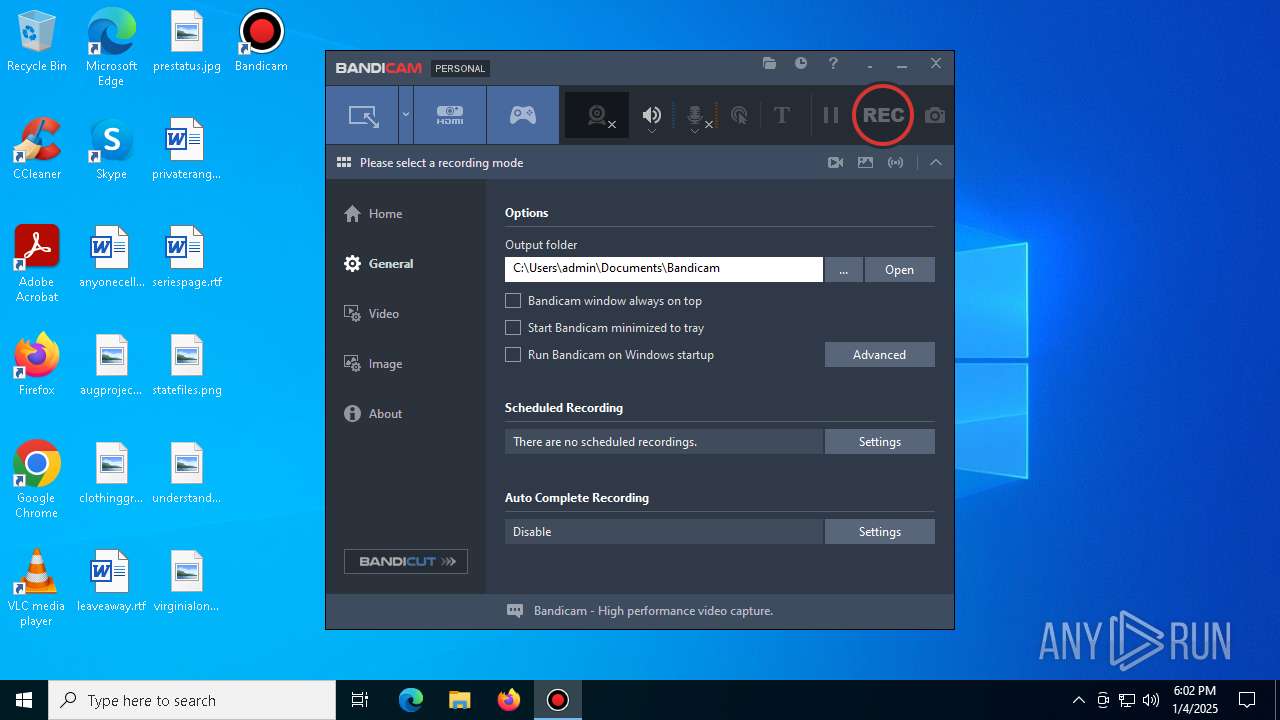Open the scheduled recording clock icon
This screenshot has width=1280, height=720.
[x=801, y=63]
